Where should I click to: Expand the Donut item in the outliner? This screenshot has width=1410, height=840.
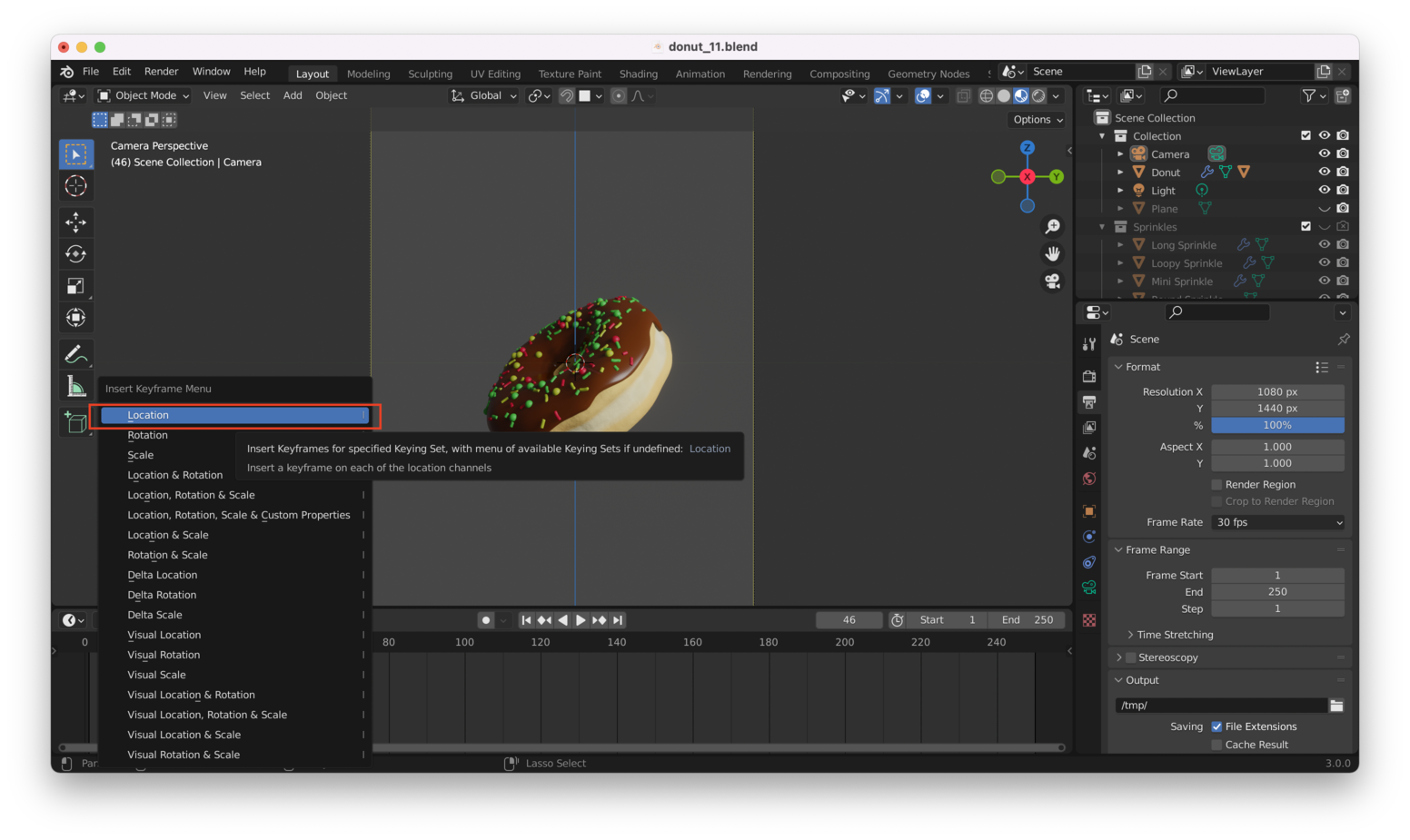click(1120, 172)
